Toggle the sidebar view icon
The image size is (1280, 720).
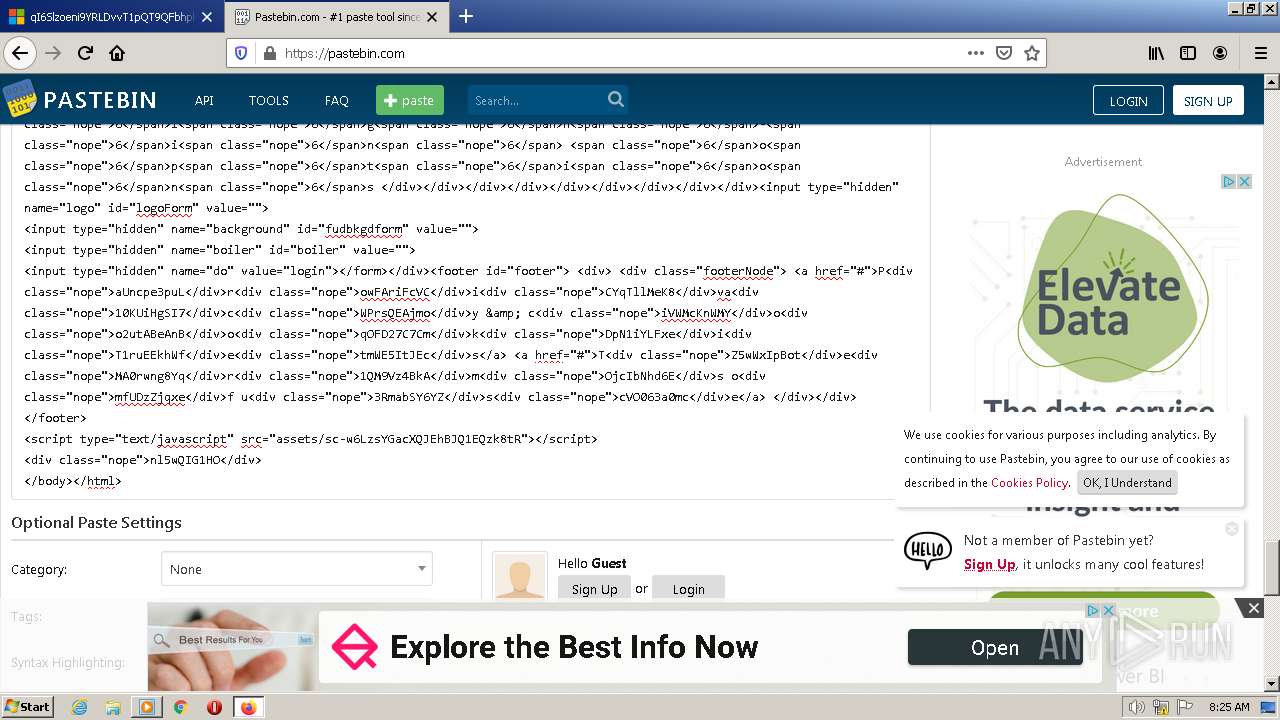point(1188,53)
